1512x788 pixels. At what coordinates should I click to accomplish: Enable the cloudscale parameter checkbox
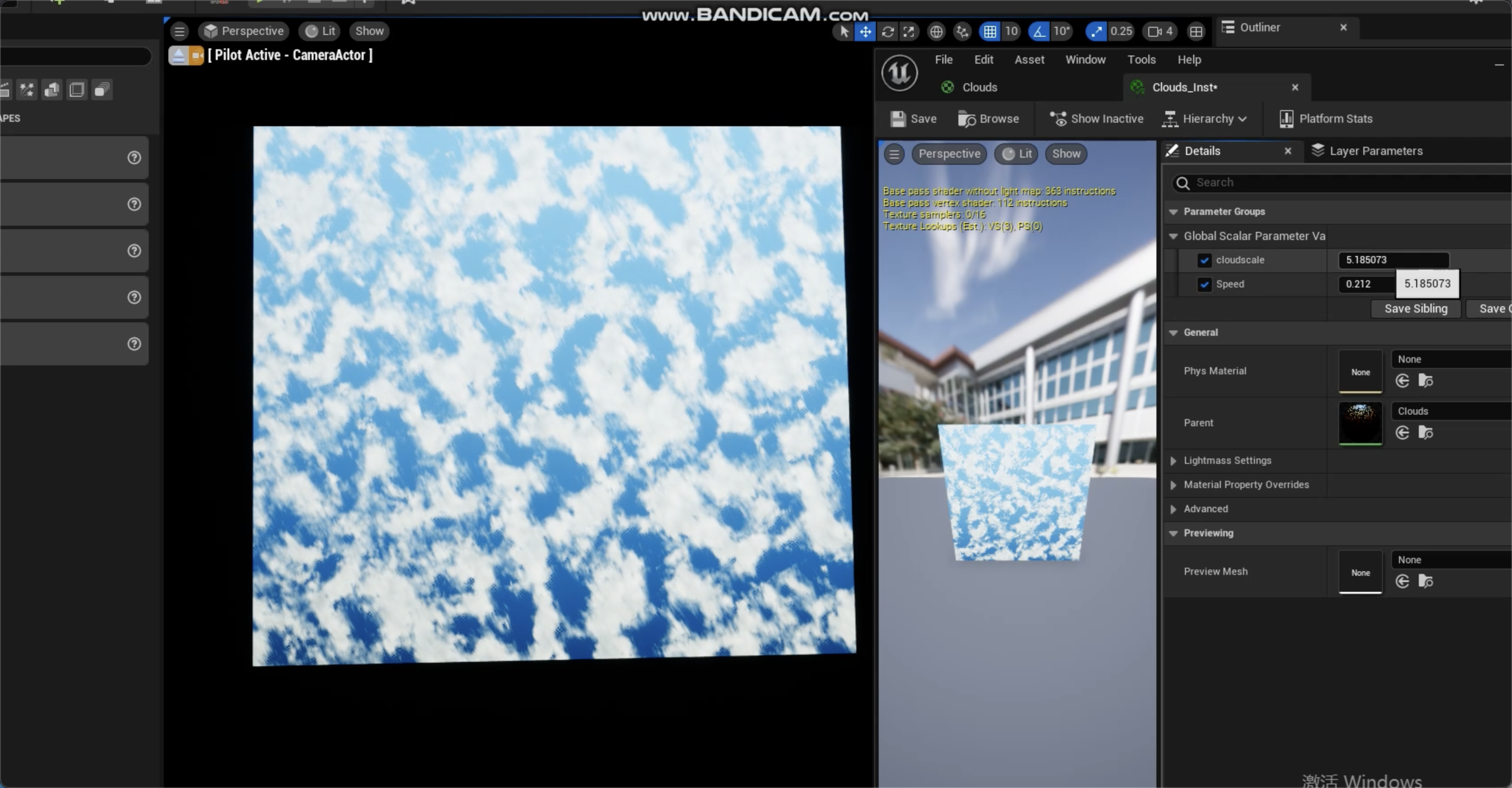click(1204, 260)
